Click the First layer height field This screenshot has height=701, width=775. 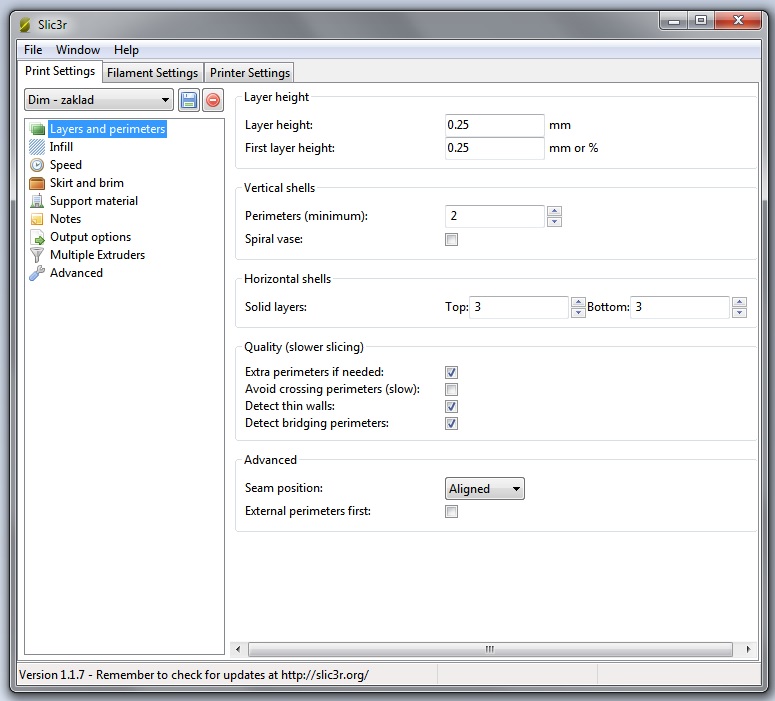pos(494,148)
